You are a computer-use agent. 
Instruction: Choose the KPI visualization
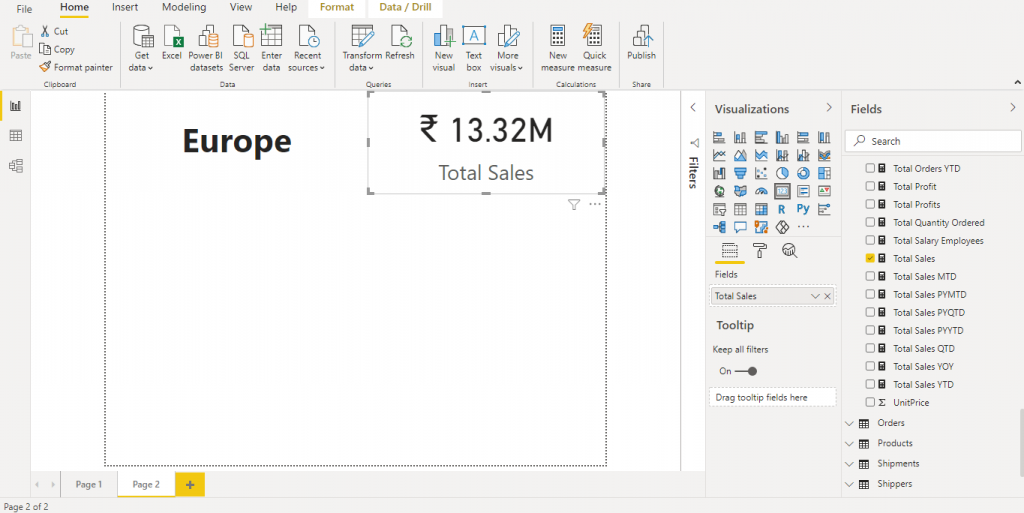point(824,191)
